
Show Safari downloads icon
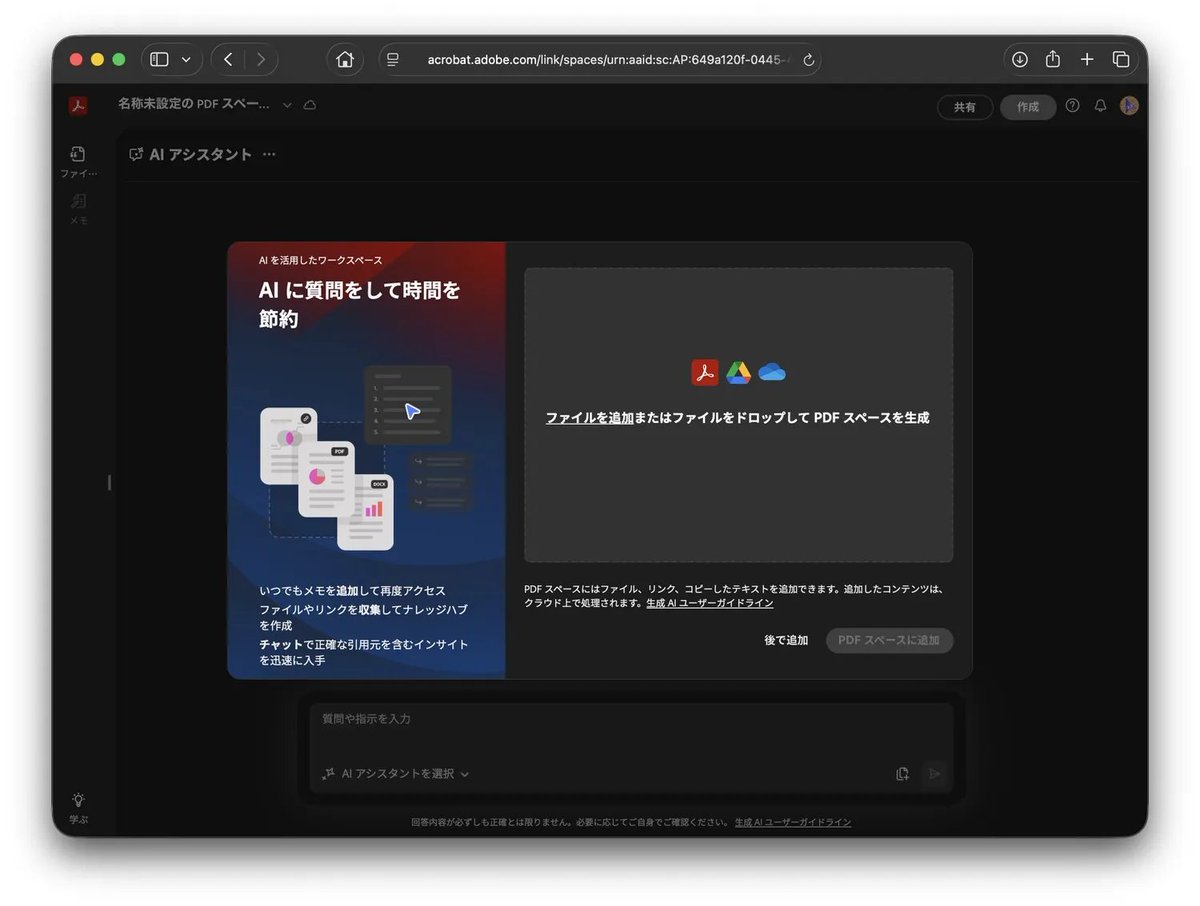[1019, 59]
